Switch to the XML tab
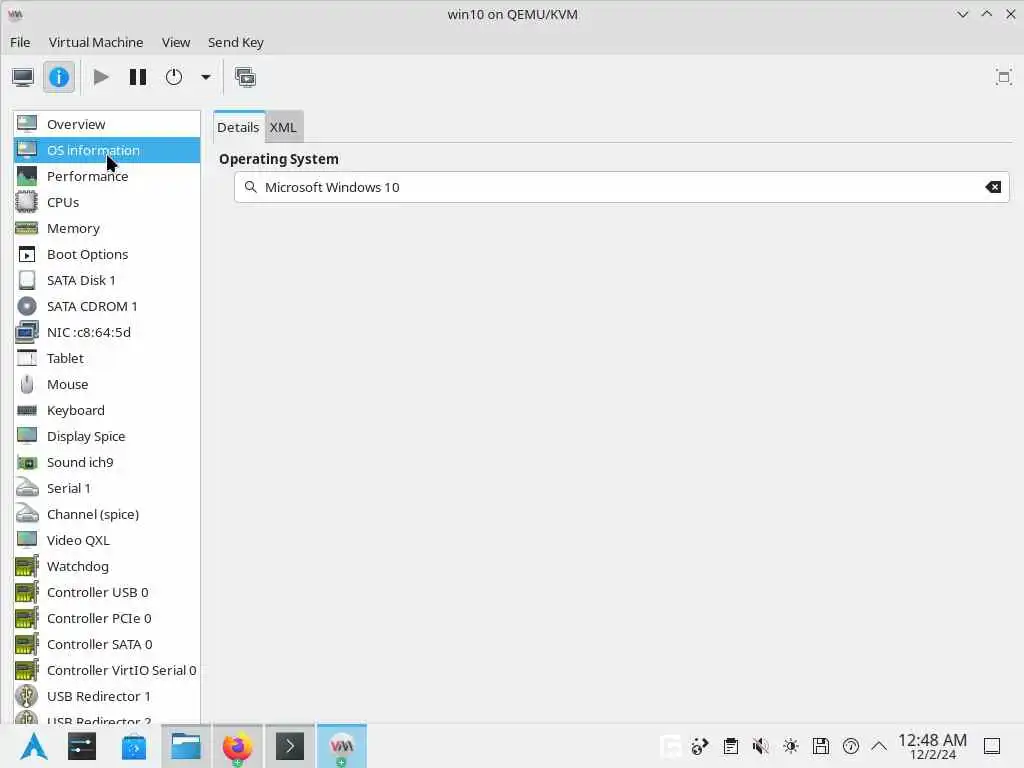 point(283,127)
